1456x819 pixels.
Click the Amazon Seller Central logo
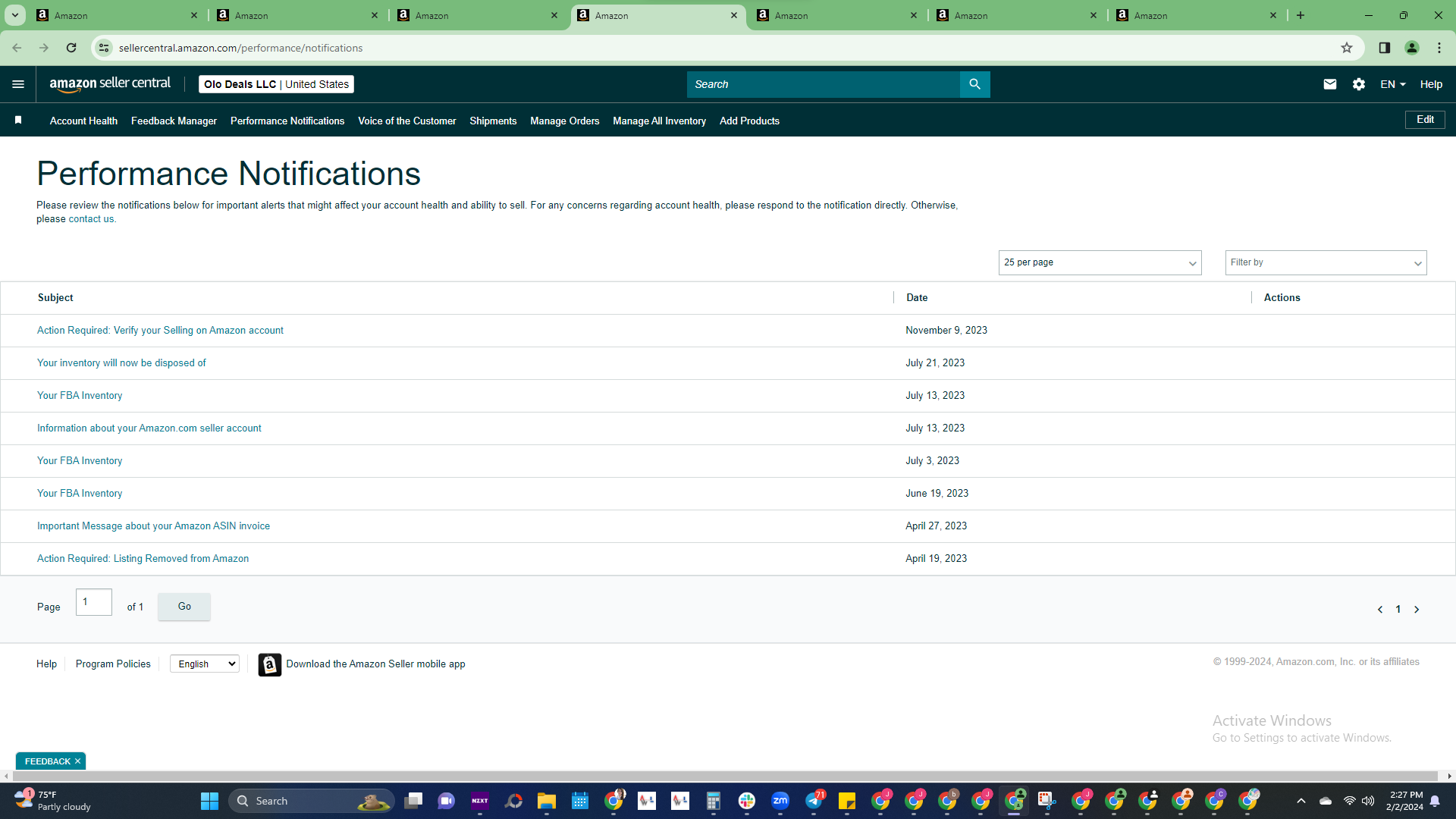110,84
